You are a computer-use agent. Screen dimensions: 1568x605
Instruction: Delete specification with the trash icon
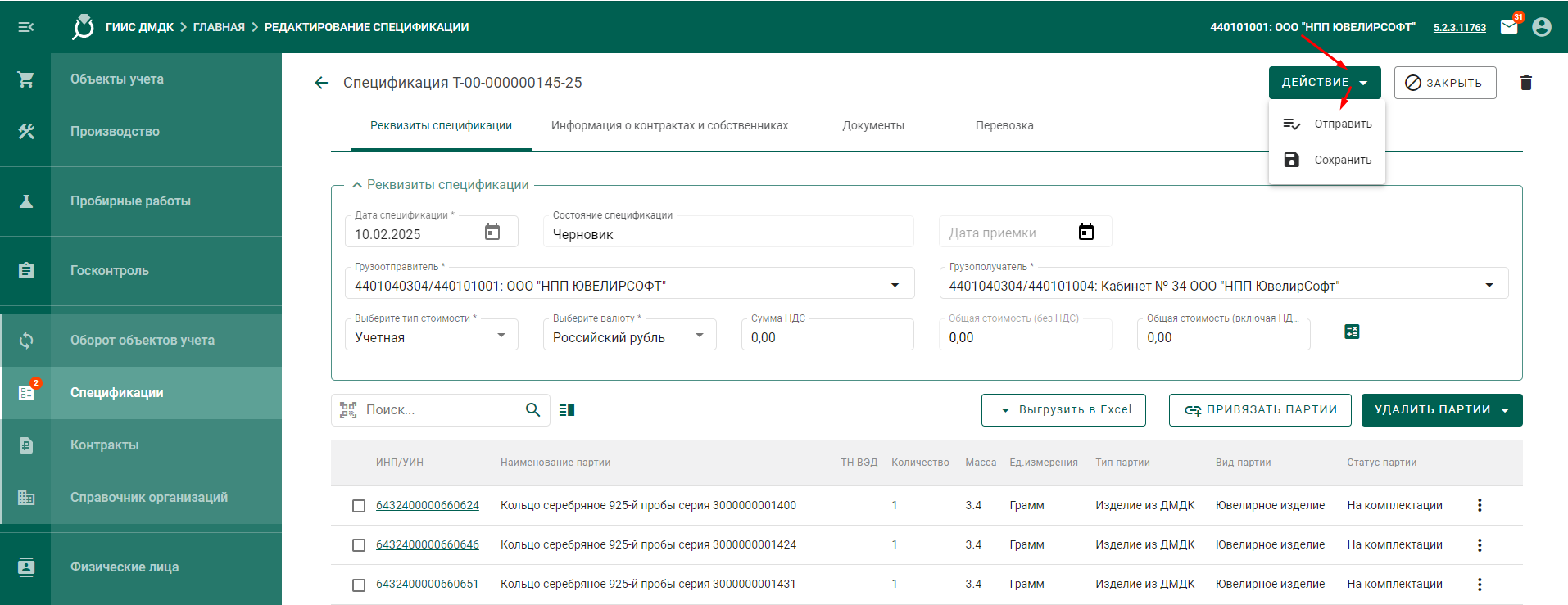coord(1526,83)
